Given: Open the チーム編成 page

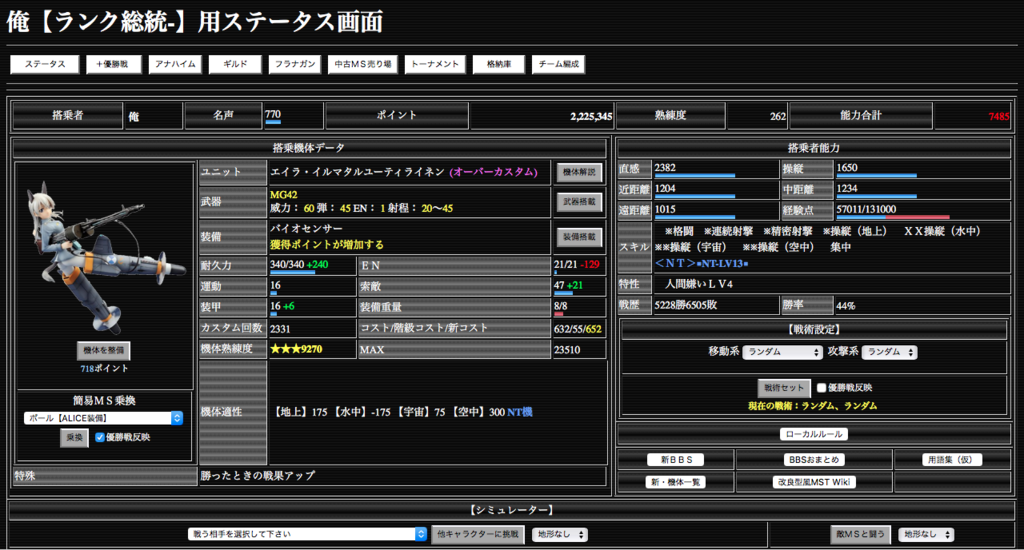Looking at the screenshot, I should 558,64.
